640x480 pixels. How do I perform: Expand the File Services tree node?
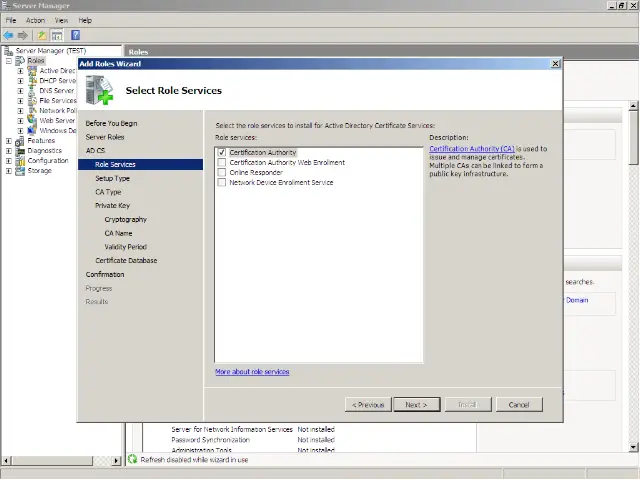tap(20, 101)
